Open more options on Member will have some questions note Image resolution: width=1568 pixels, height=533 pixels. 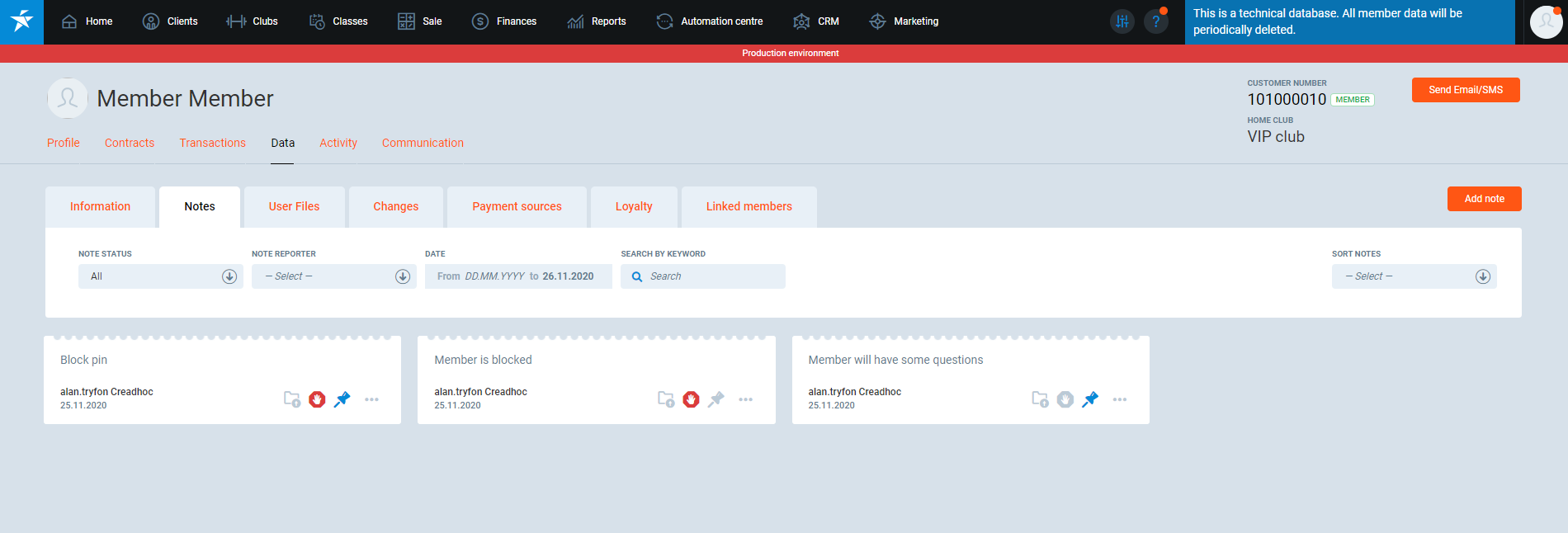[x=1119, y=399]
